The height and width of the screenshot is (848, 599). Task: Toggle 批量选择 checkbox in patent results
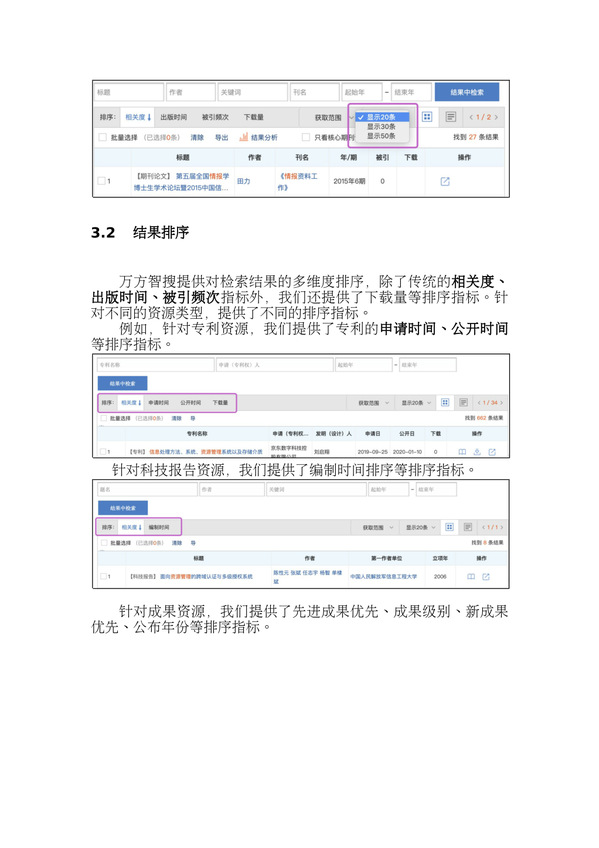click(x=103, y=418)
